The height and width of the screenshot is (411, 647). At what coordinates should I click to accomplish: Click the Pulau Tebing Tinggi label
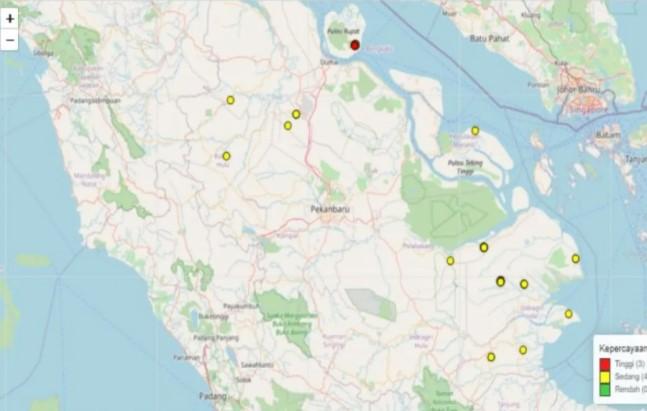click(x=465, y=167)
